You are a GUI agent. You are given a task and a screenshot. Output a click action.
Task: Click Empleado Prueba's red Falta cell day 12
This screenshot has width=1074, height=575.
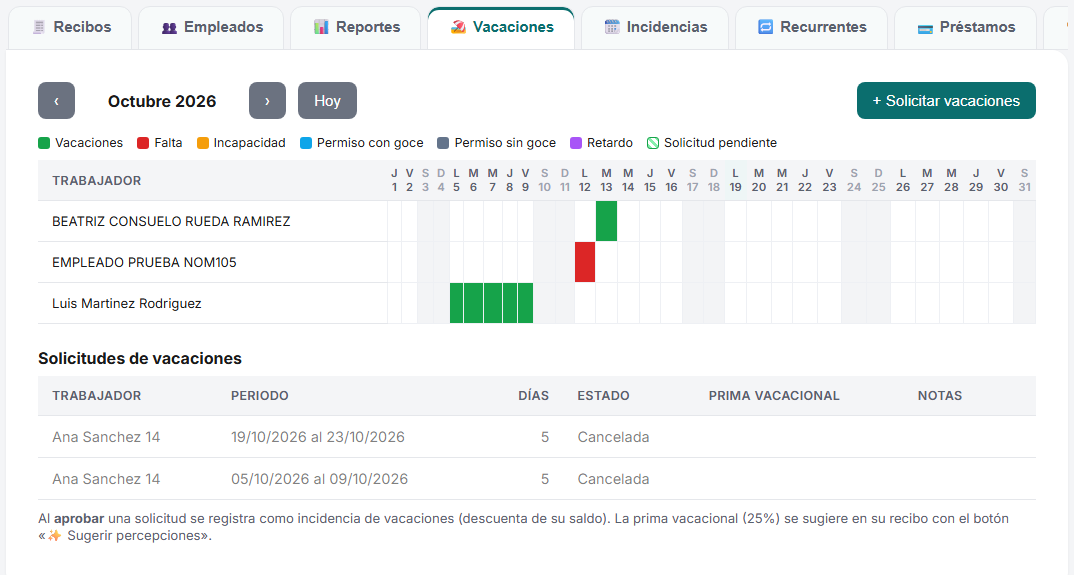click(585, 262)
